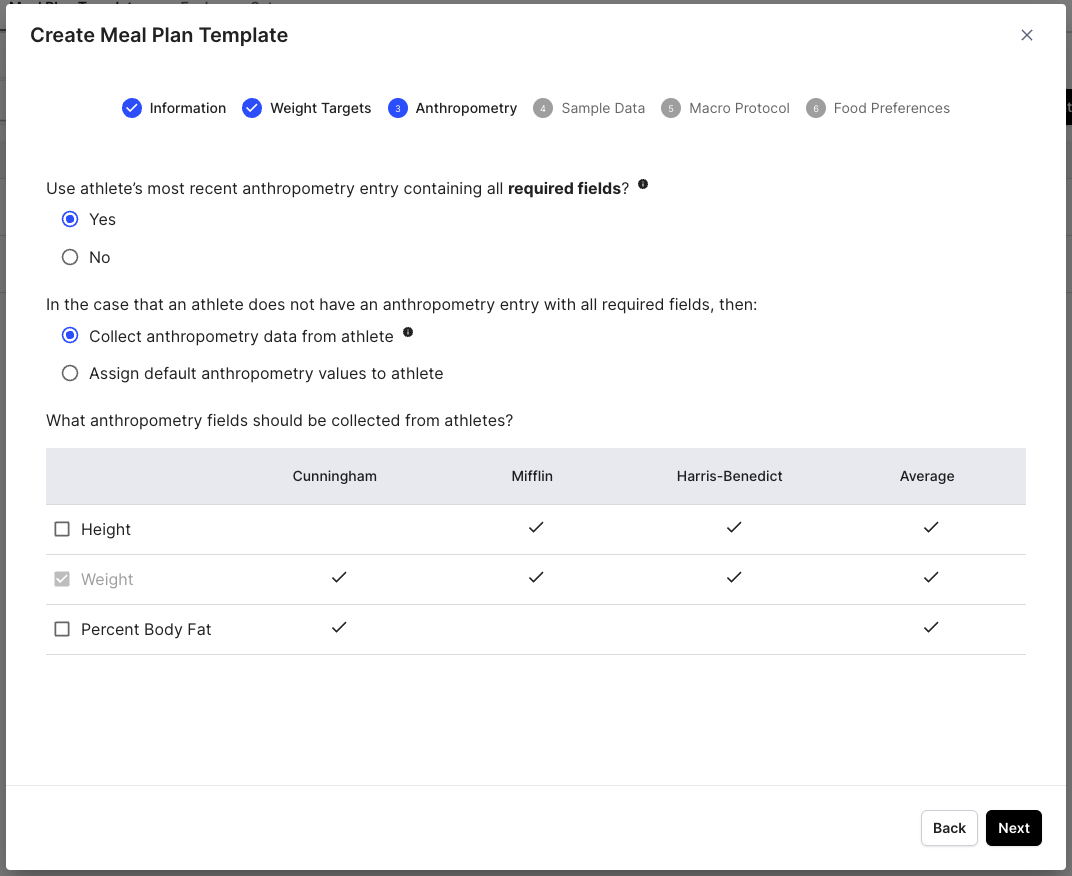Click the Macro Protocol step number 5 icon
The width and height of the screenshot is (1072, 876).
point(671,108)
